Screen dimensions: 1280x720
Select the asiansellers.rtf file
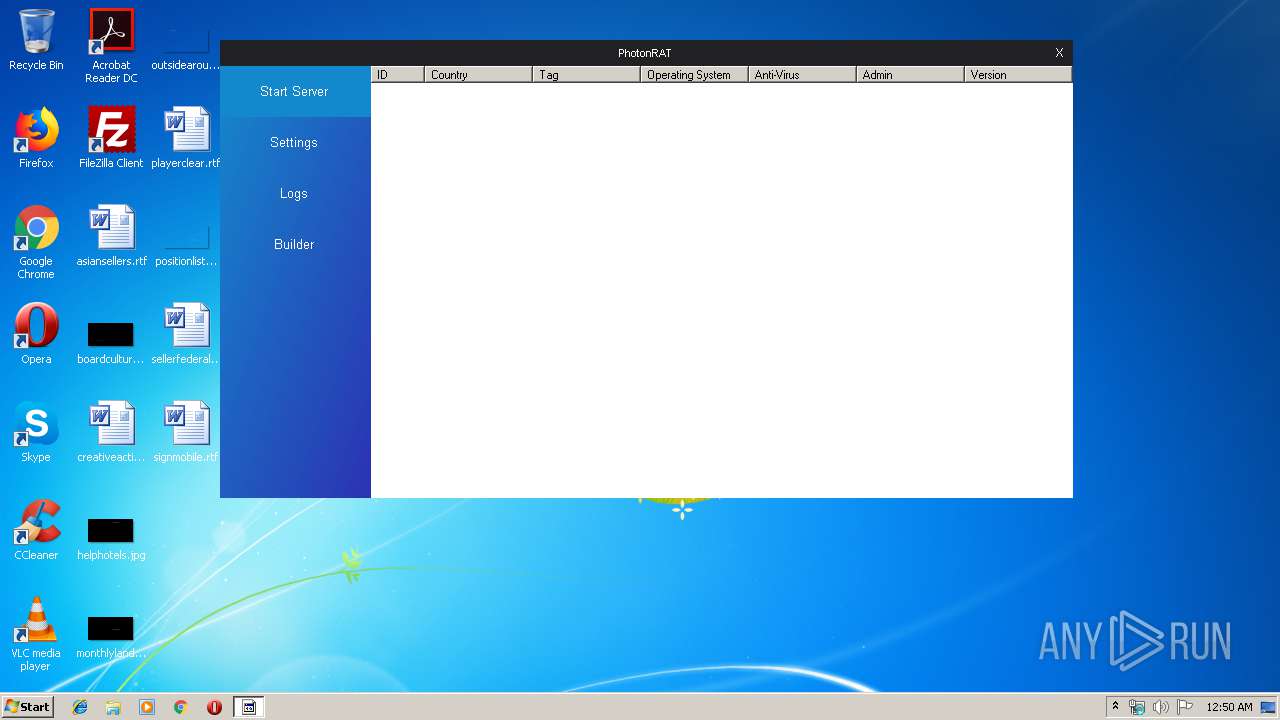pyautogui.click(x=111, y=237)
